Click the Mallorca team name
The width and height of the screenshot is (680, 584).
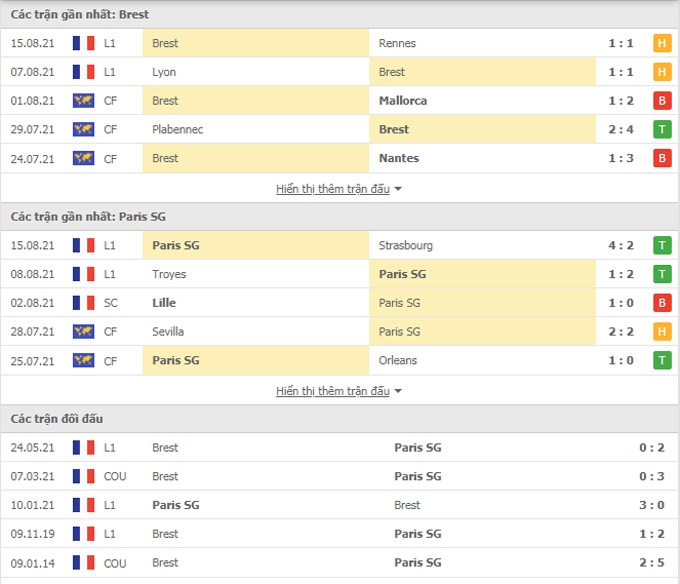[x=403, y=101]
